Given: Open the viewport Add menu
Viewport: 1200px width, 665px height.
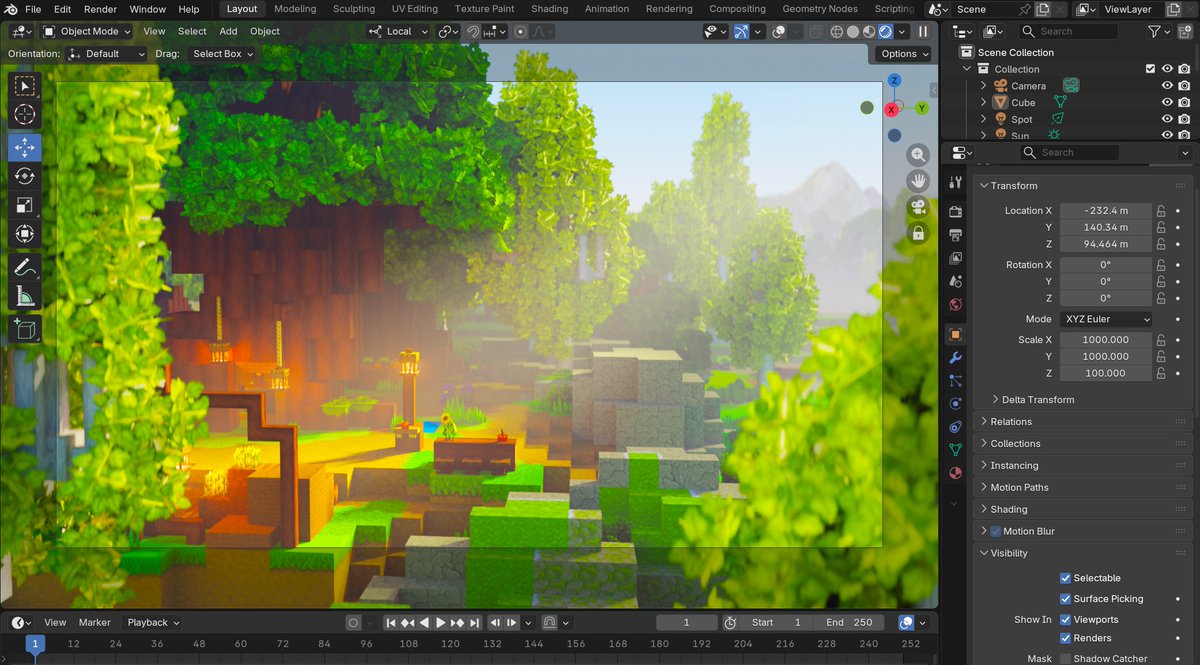Looking at the screenshot, I should pyautogui.click(x=228, y=32).
